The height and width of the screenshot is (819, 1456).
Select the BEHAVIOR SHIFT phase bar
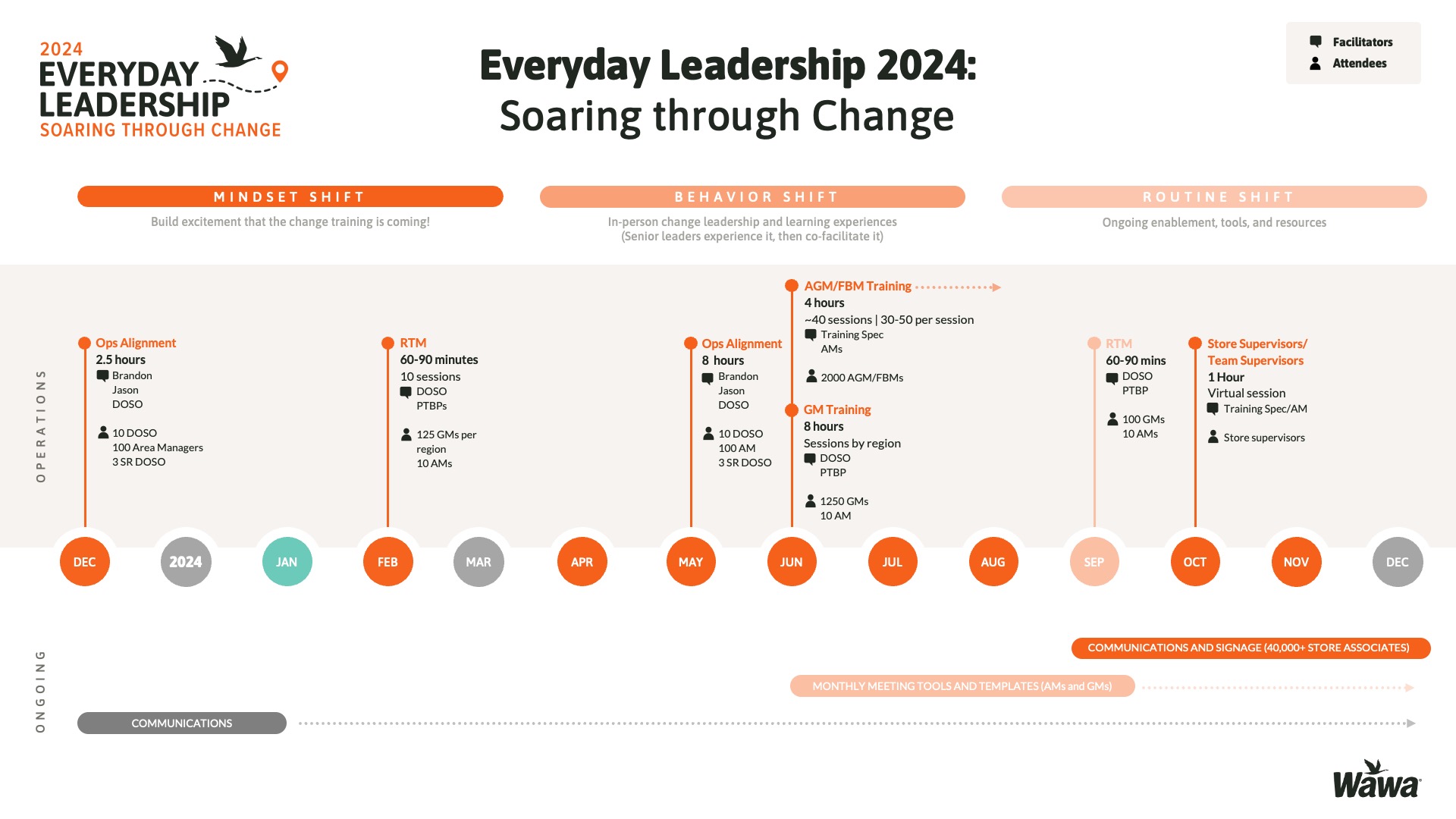pyautogui.click(x=752, y=197)
